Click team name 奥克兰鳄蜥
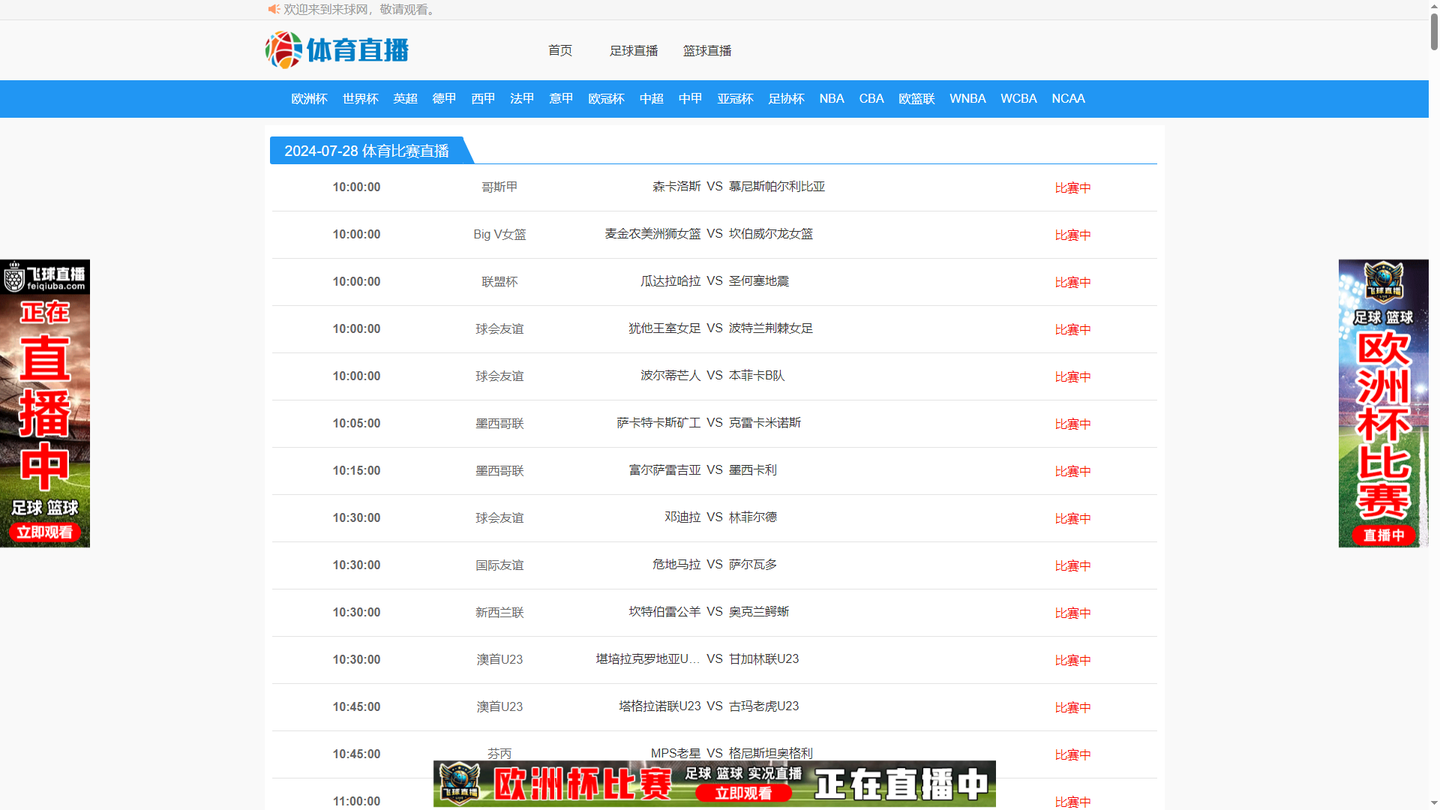 coord(759,611)
